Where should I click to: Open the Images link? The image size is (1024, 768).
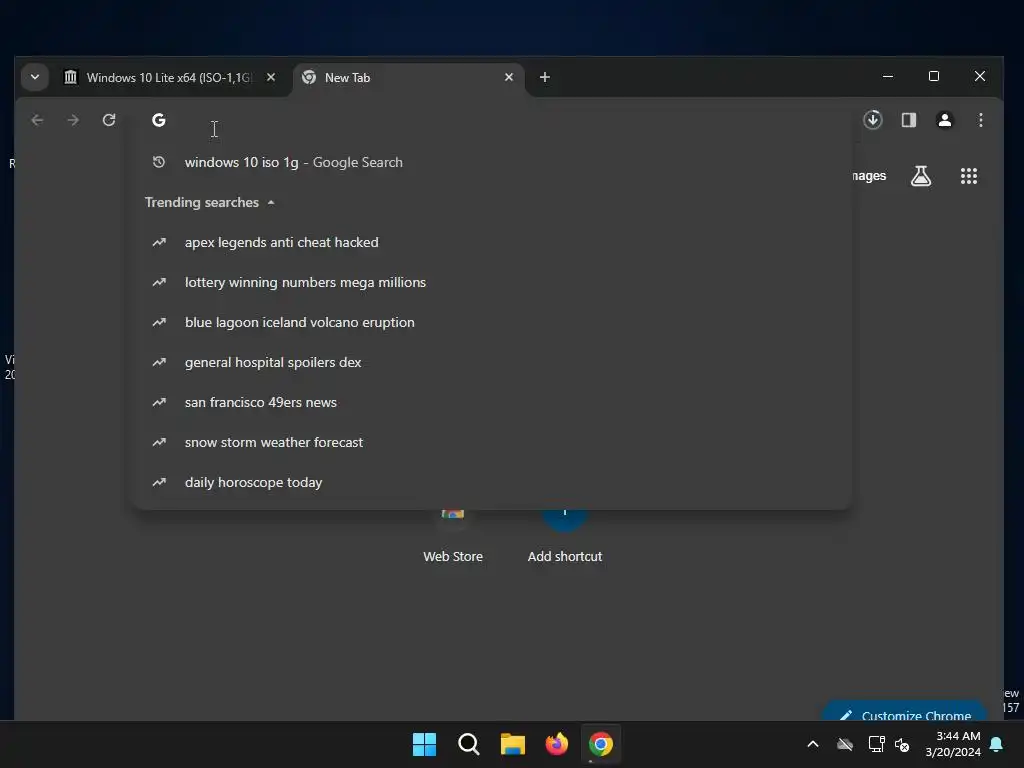(869, 176)
